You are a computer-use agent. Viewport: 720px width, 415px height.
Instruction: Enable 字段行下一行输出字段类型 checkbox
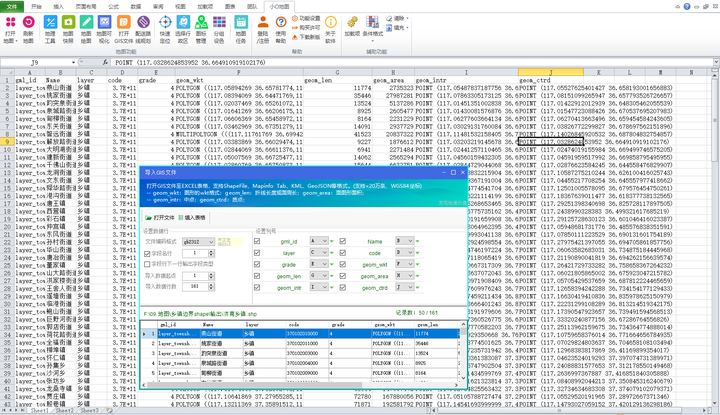[x=149, y=265]
